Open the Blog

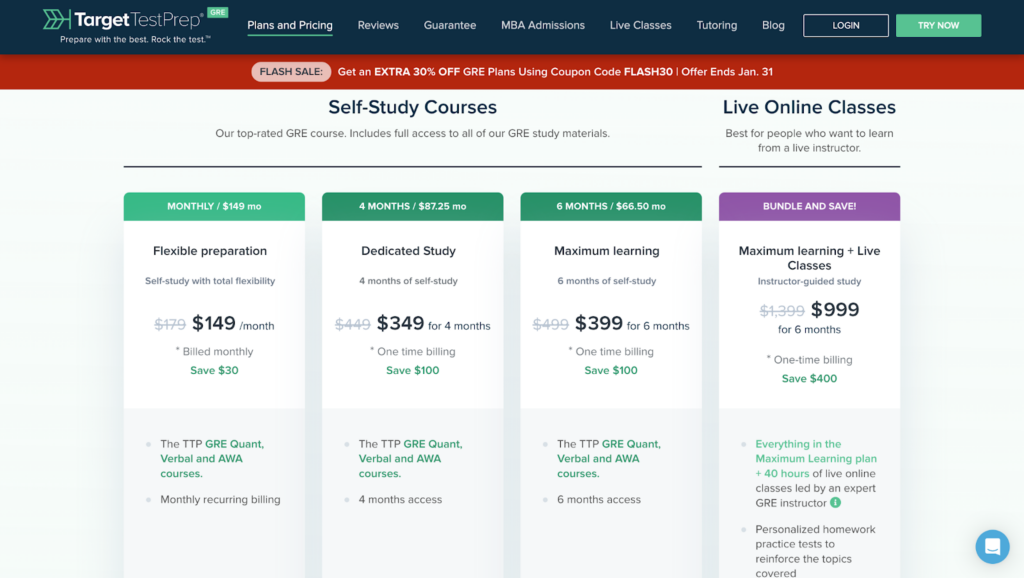[773, 25]
